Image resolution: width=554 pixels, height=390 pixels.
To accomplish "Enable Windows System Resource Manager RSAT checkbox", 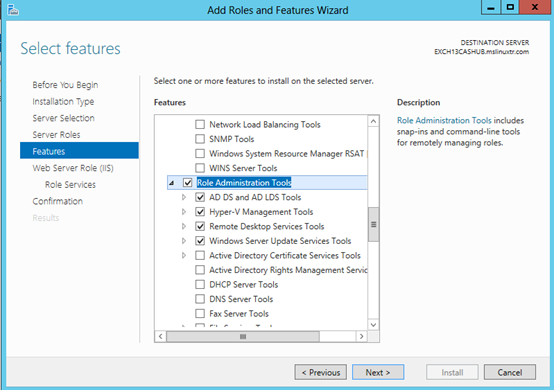I will point(200,153).
